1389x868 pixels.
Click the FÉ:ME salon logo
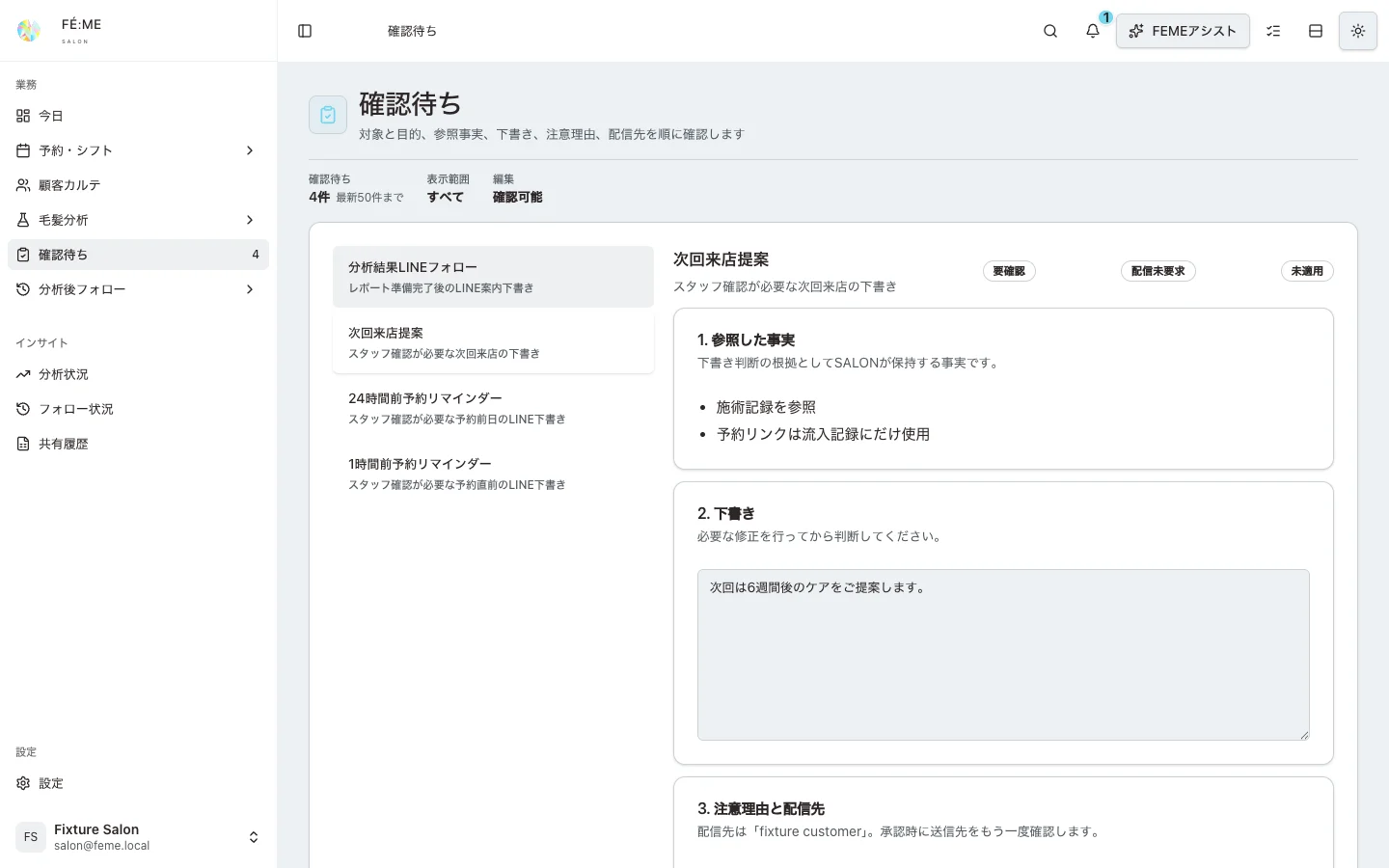tap(29, 31)
